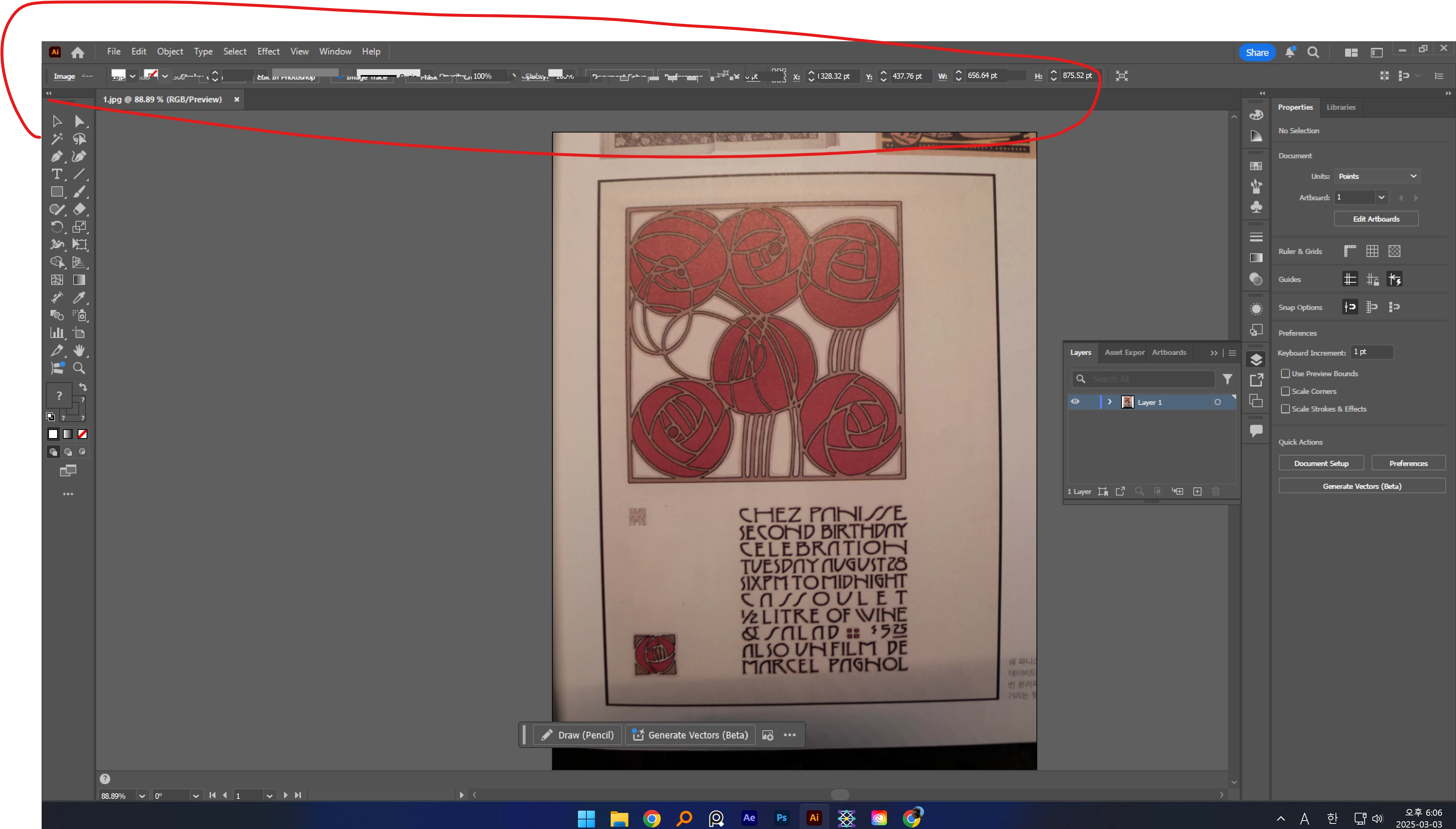Image resolution: width=1456 pixels, height=829 pixels.
Task: Click the Edit Artboards button
Action: click(1376, 219)
